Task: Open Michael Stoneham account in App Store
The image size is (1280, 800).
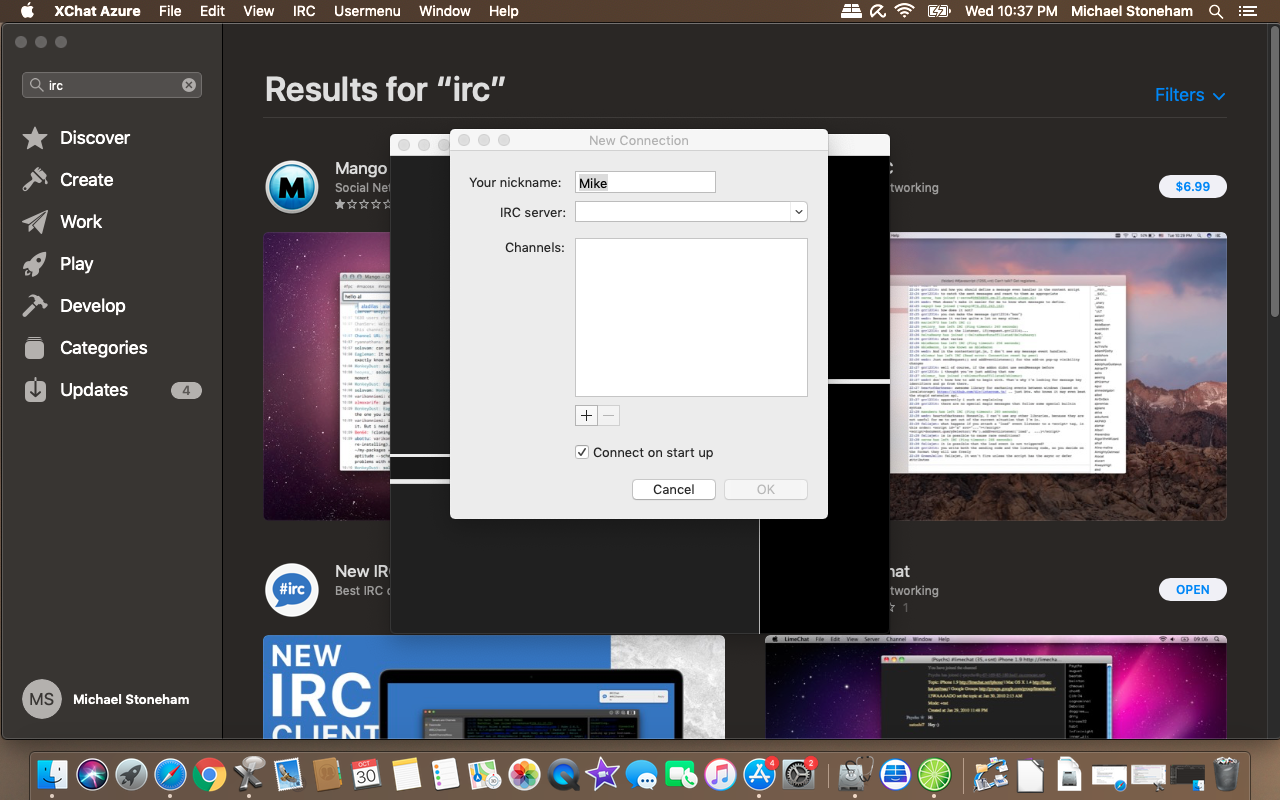Action: coord(106,699)
